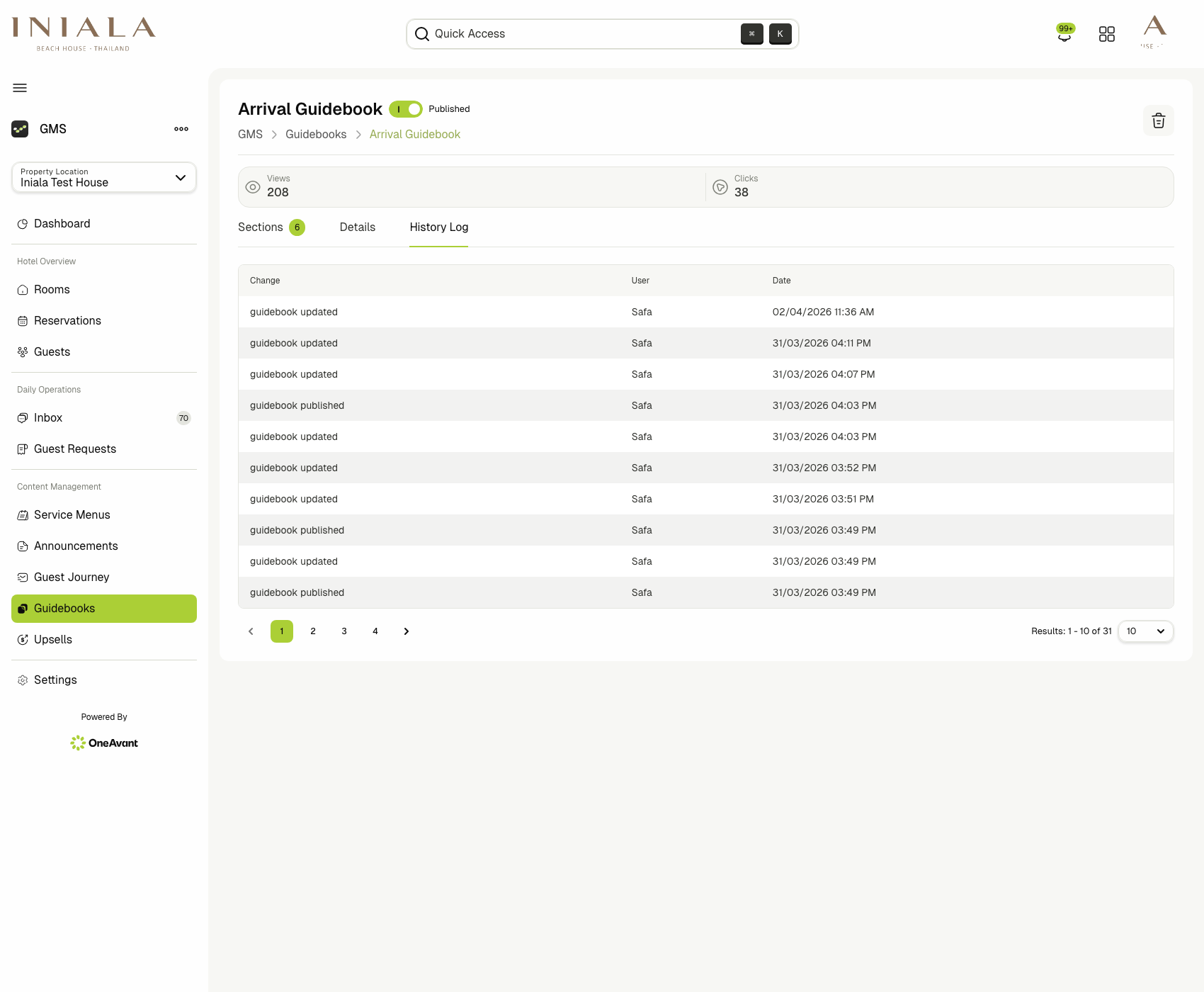This screenshot has height=992, width=1204.
Task: Click the GMS three-dots options icon
Action: [x=181, y=129]
